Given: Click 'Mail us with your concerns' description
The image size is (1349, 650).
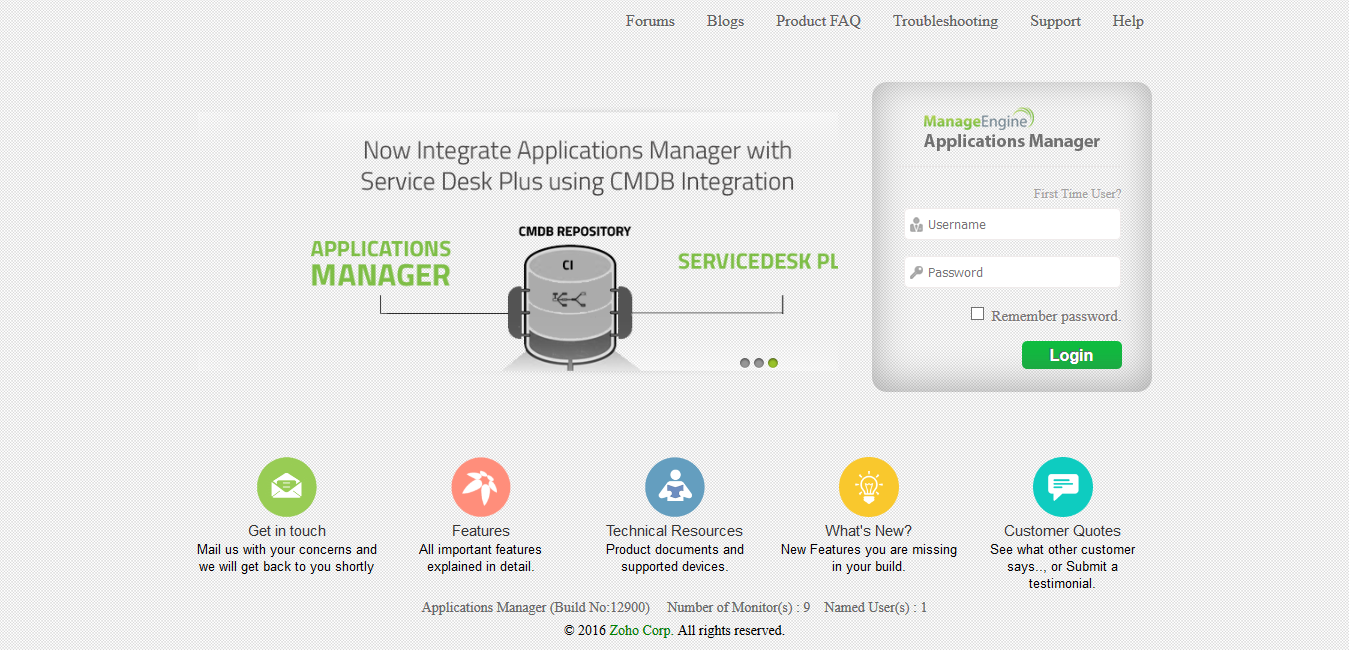Looking at the screenshot, I should 287,558.
